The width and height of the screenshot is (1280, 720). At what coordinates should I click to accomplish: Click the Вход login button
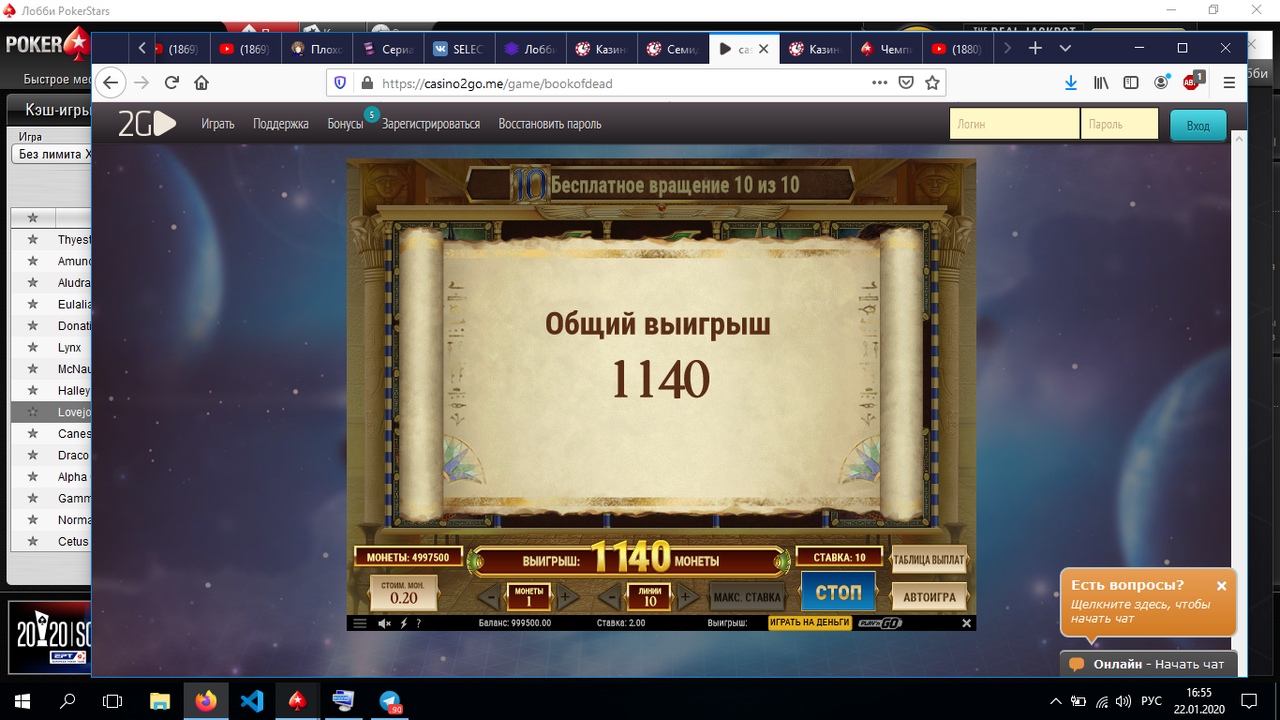[x=1198, y=125]
